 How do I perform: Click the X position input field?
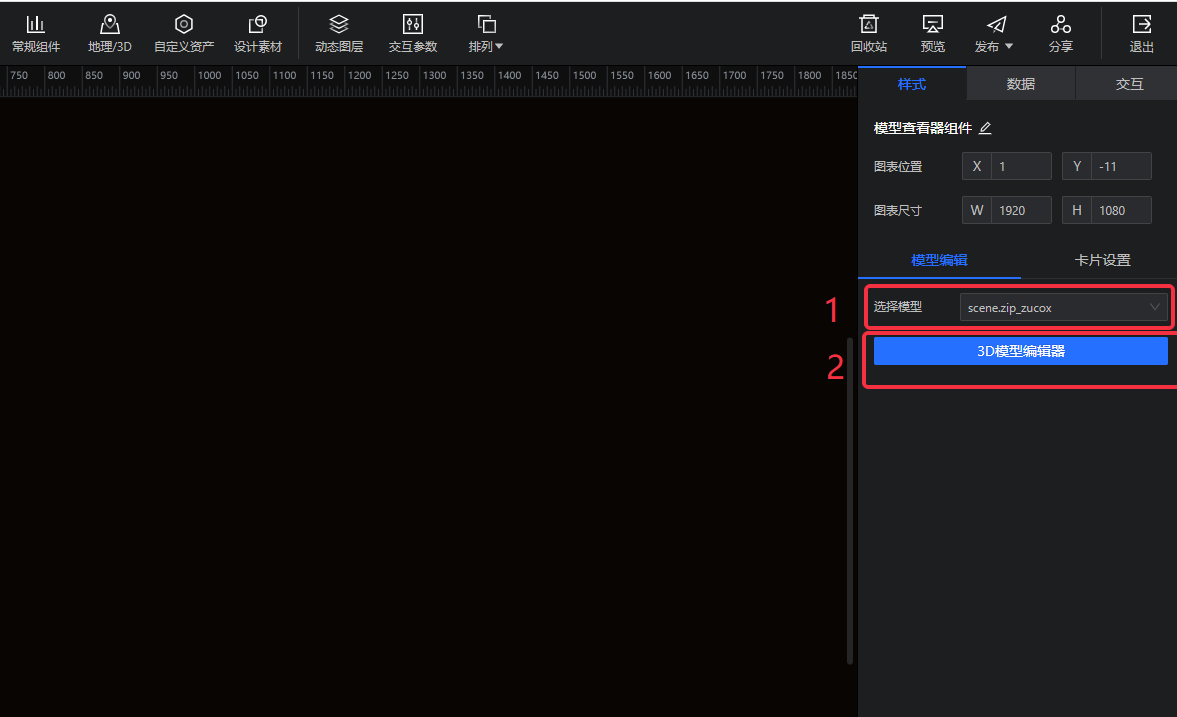[1021, 166]
